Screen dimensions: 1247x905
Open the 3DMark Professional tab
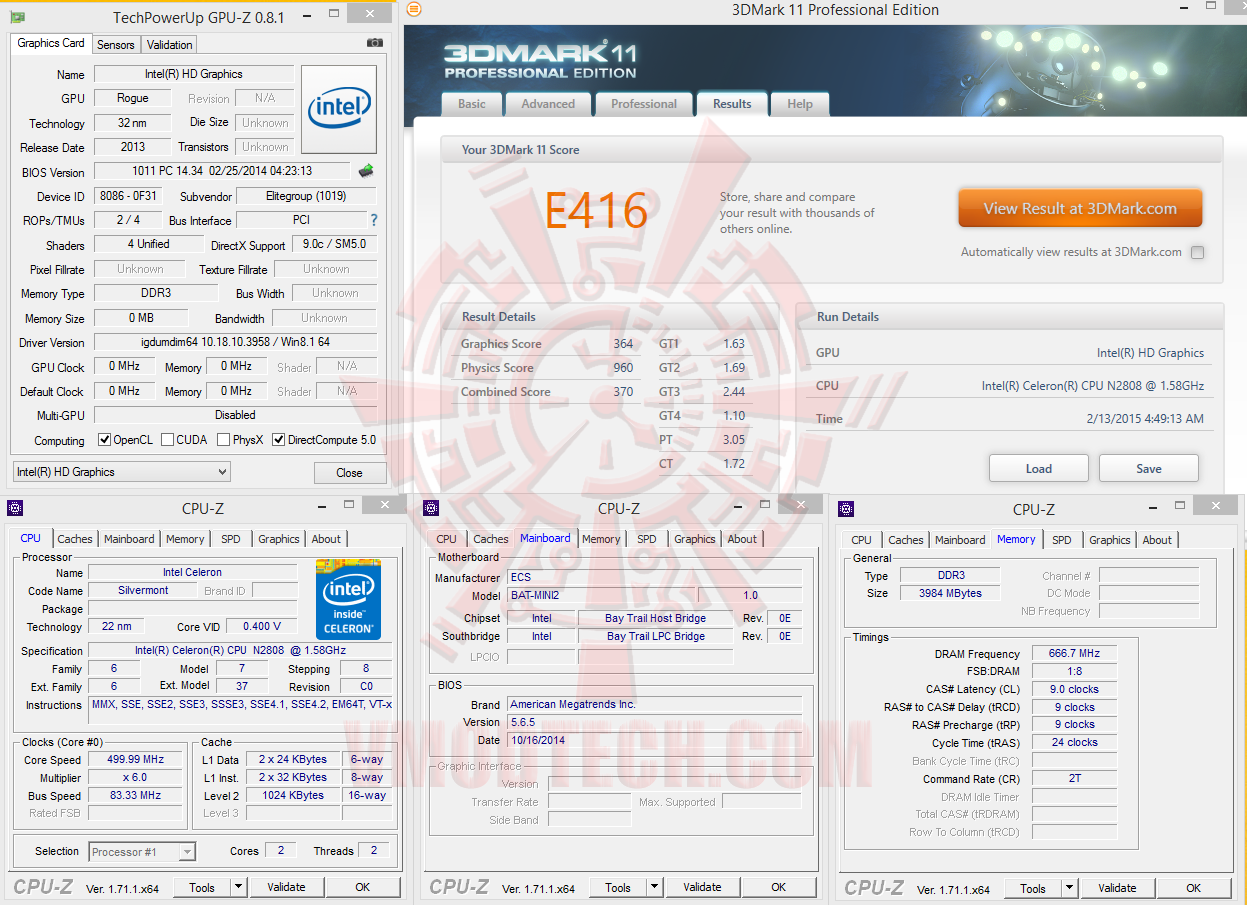[644, 104]
